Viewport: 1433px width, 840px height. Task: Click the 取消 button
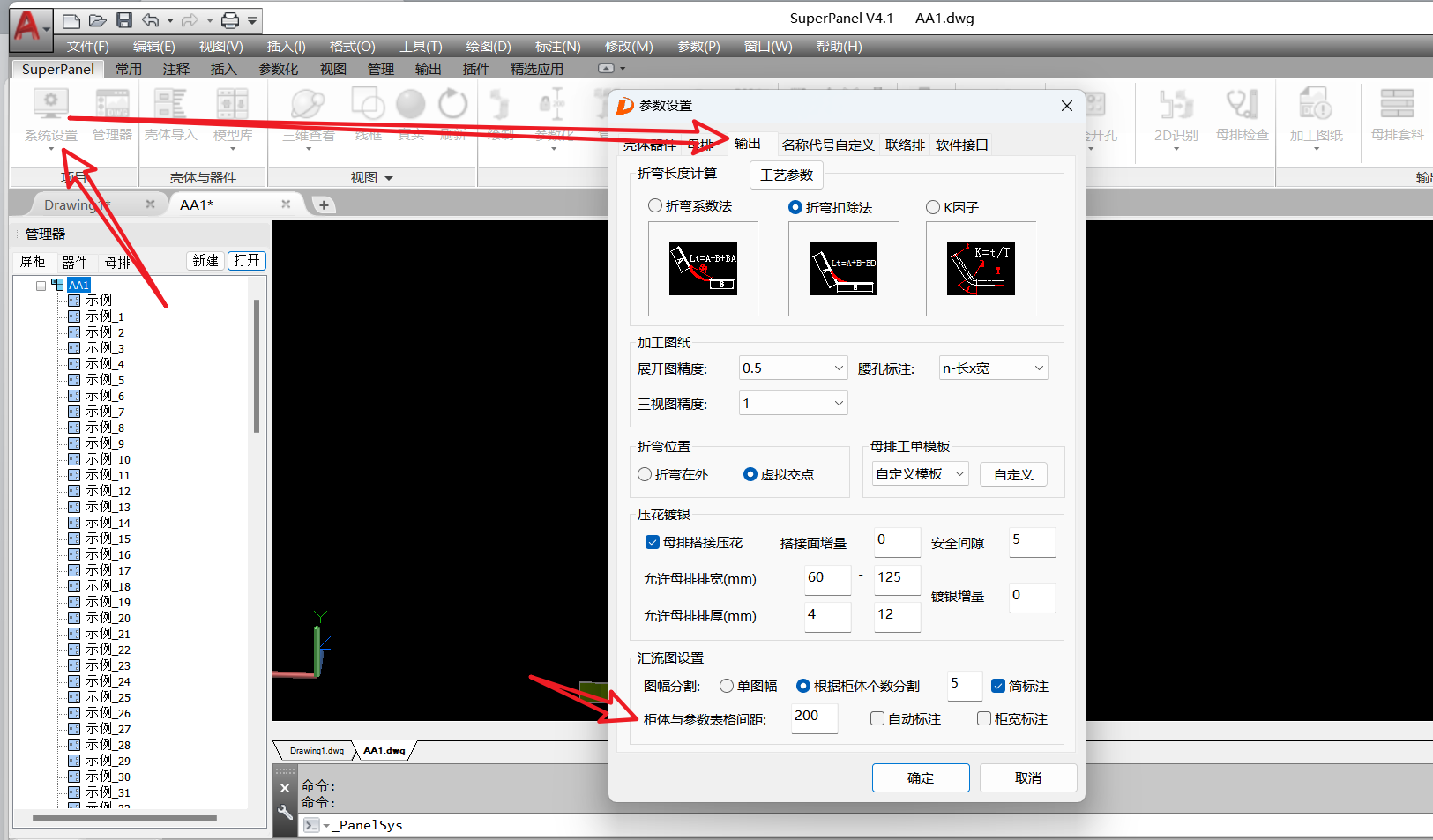(x=1028, y=777)
